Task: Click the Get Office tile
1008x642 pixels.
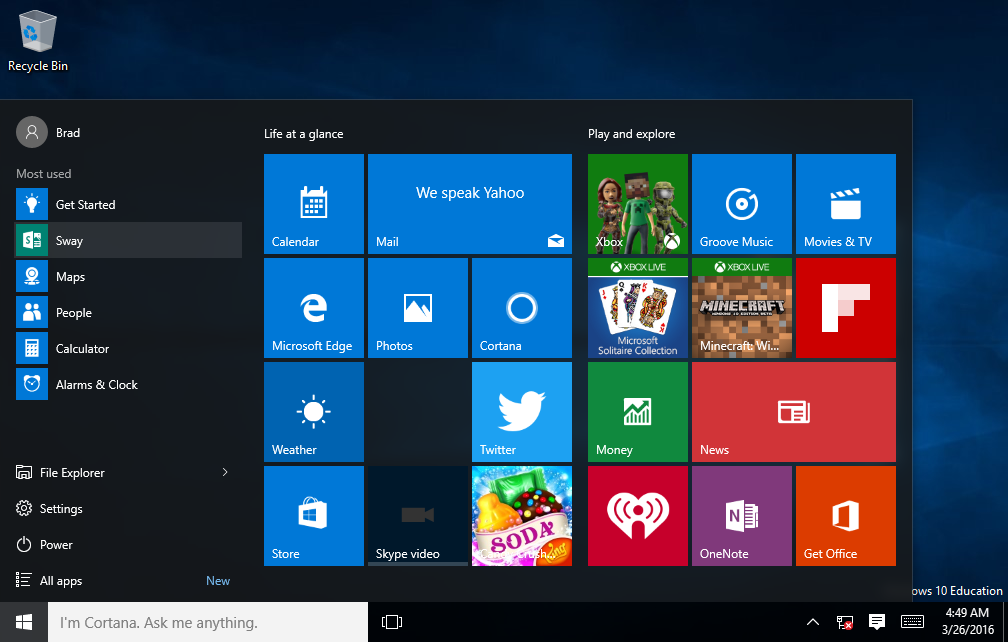Action: point(846,516)
